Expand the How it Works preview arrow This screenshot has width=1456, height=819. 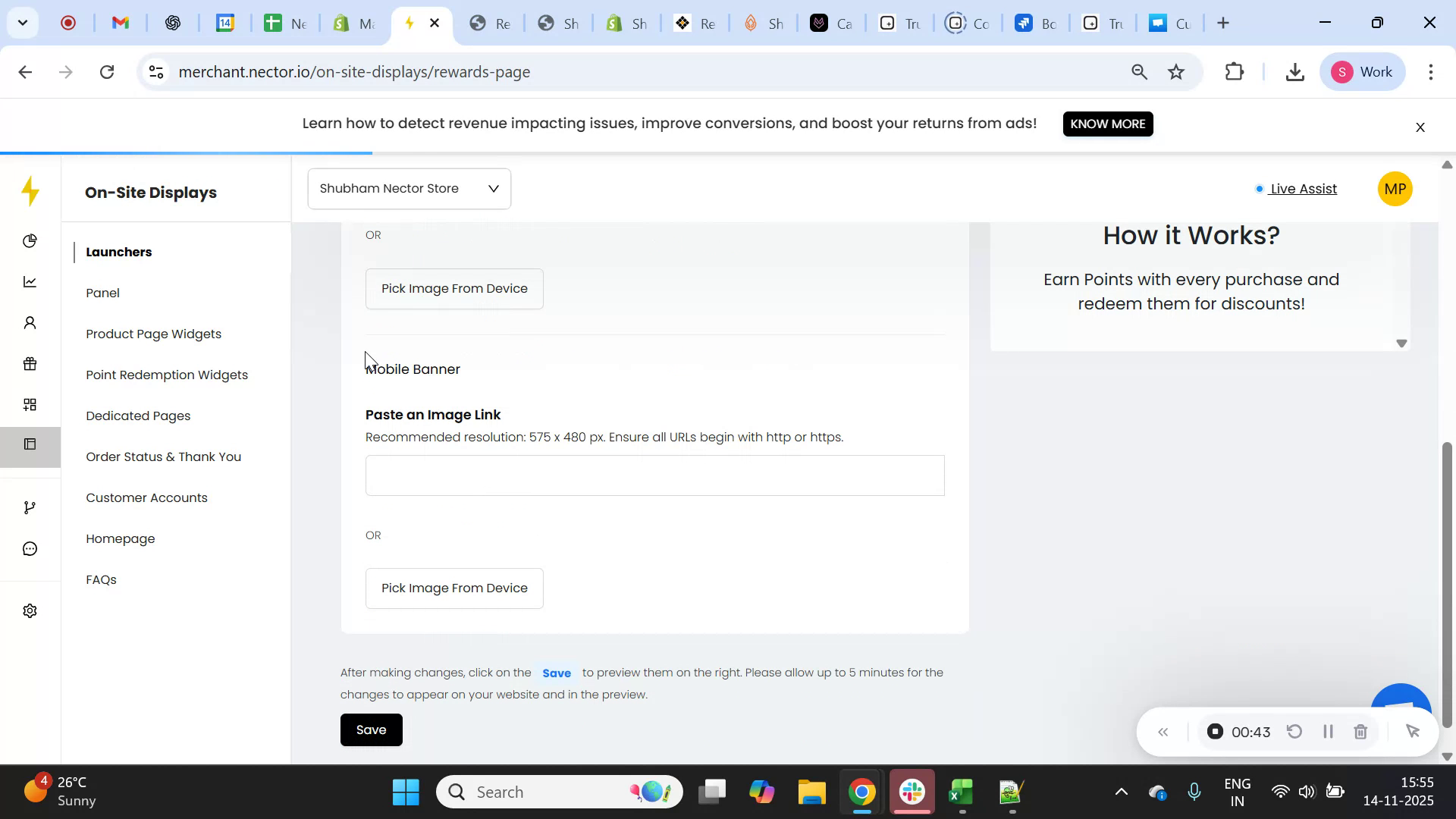(x=1401, y=343)
